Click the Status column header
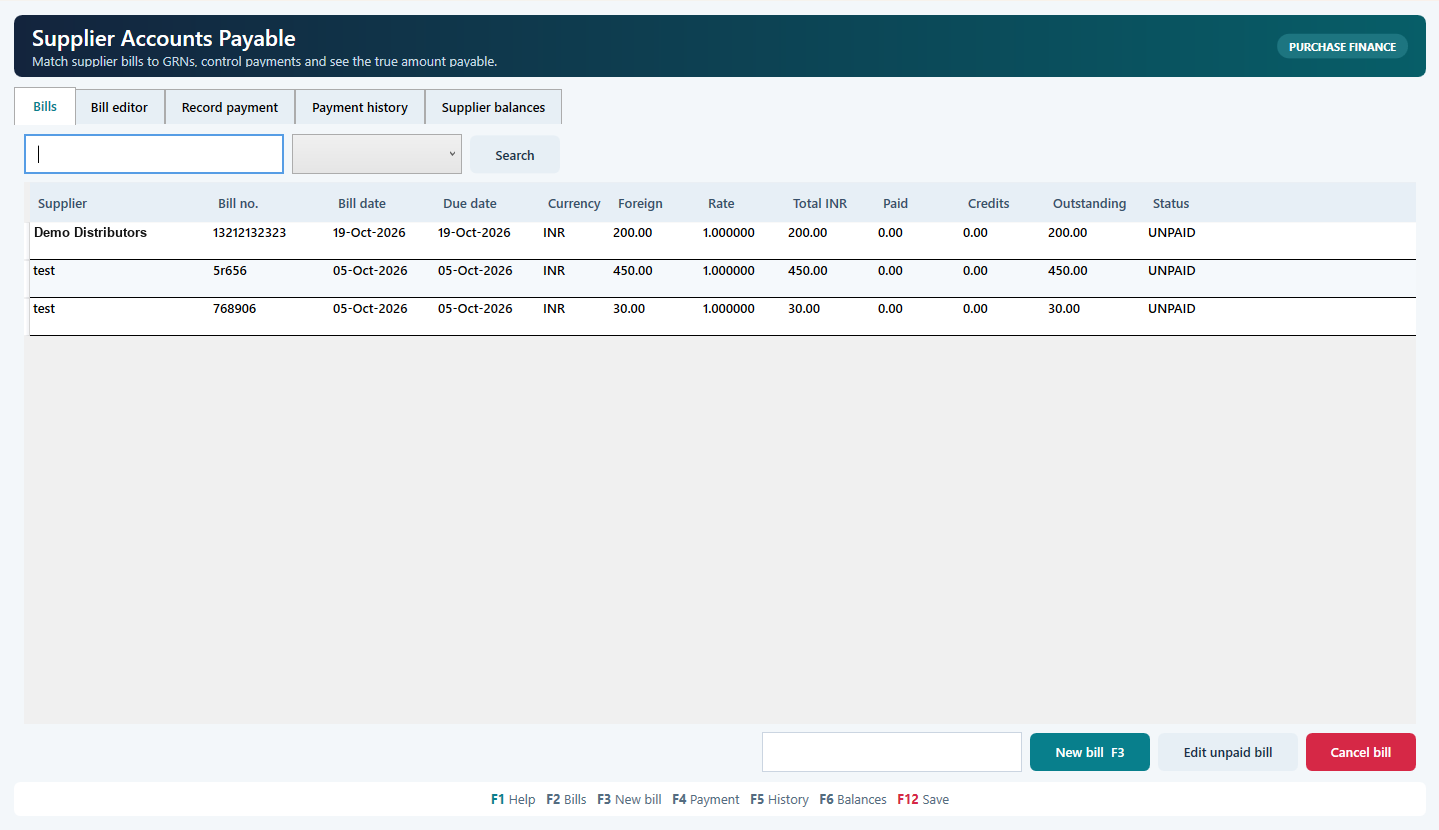The height and width of the screenshot is (830, 1439). [1171, 203]
